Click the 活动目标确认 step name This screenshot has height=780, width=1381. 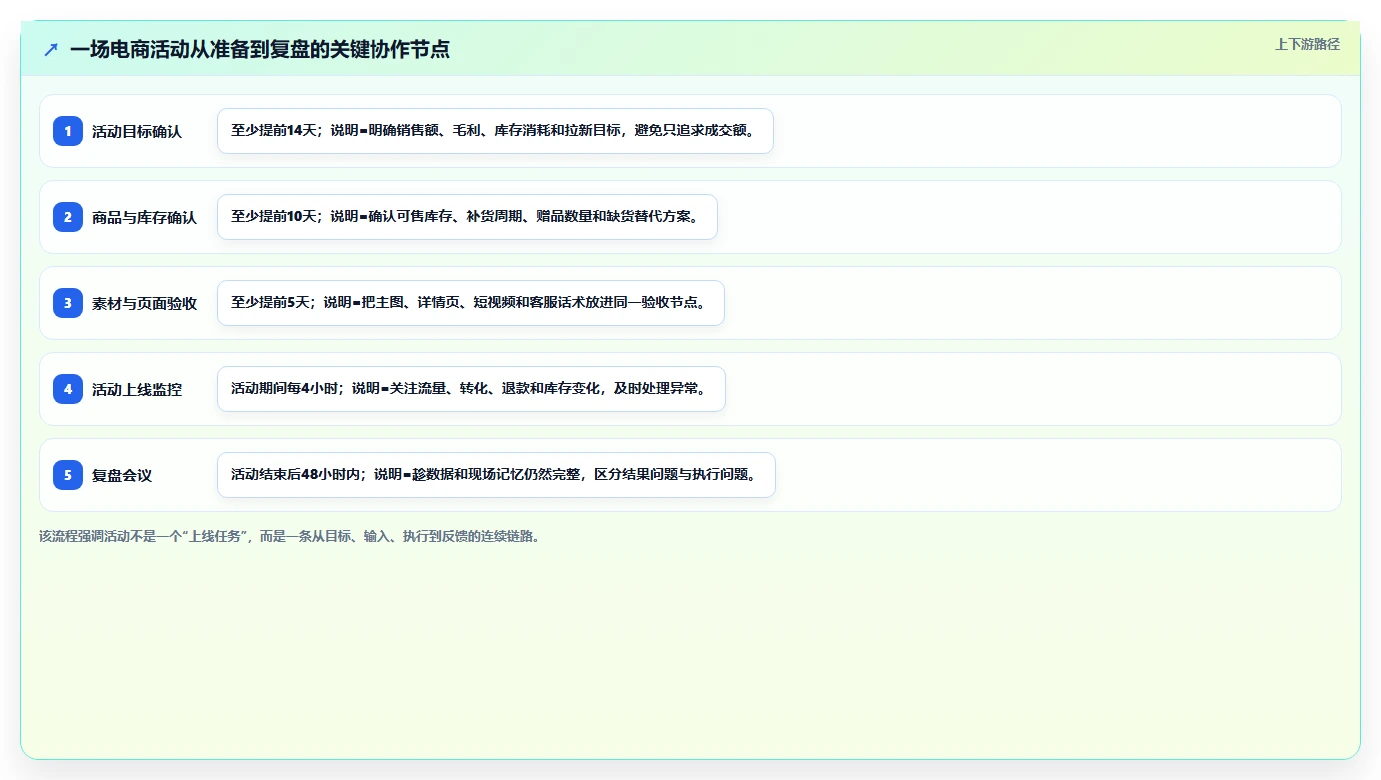[137, 131]
